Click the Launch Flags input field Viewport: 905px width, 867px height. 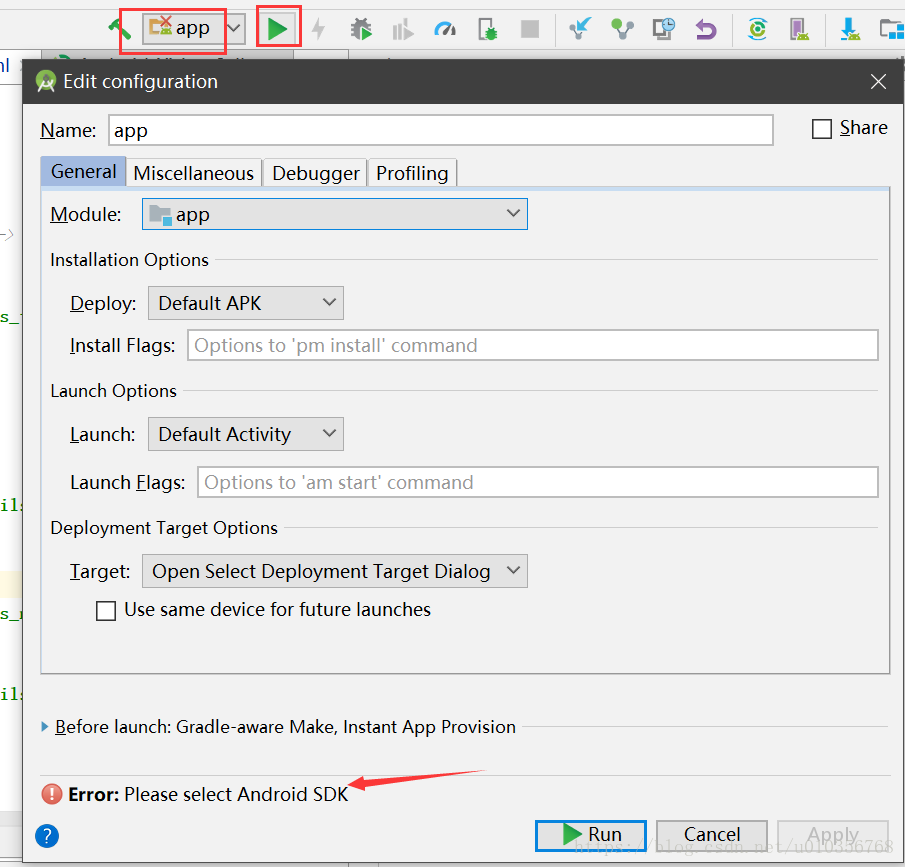[538, 482]
